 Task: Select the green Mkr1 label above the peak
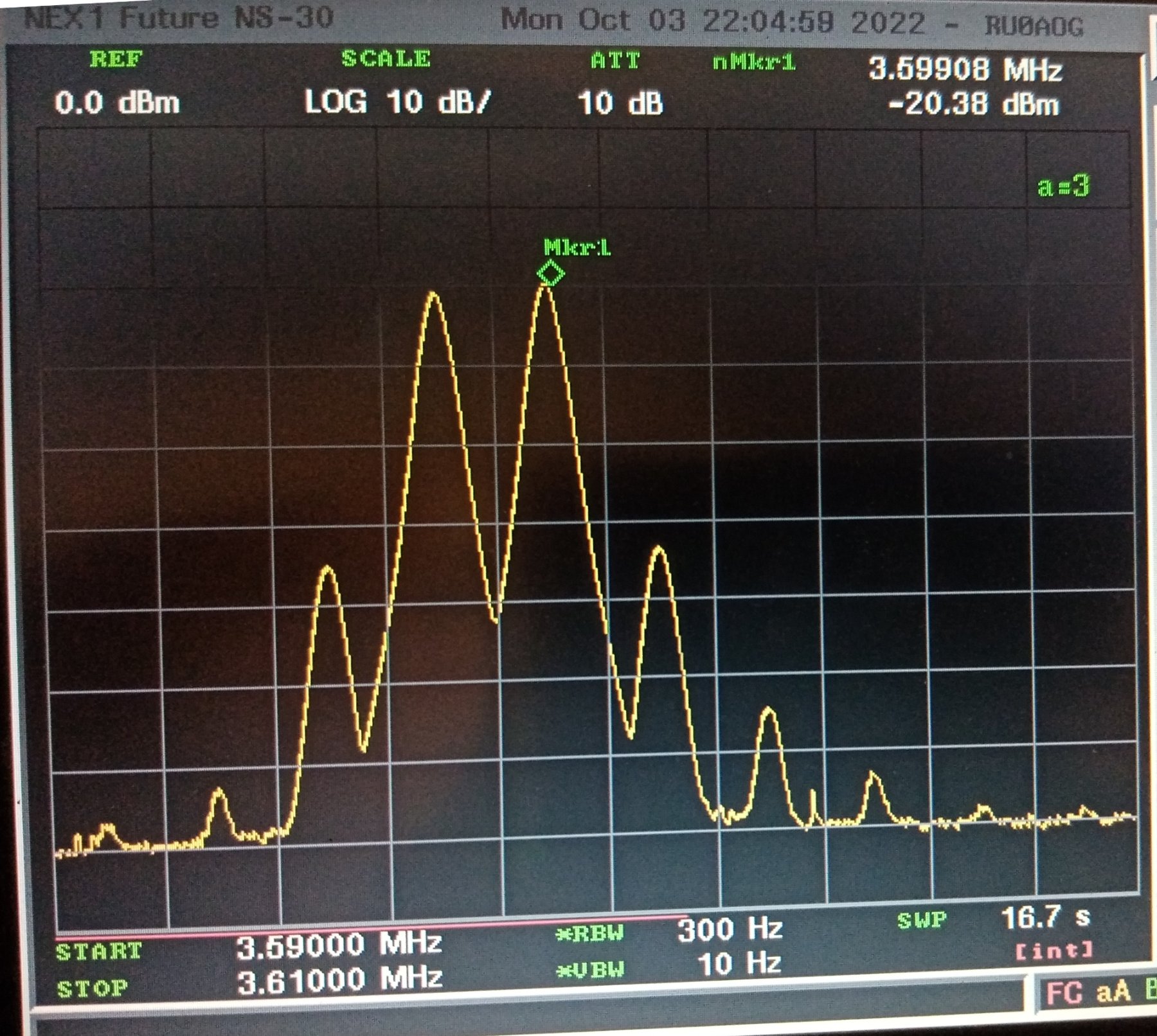(x=577, y=247)
